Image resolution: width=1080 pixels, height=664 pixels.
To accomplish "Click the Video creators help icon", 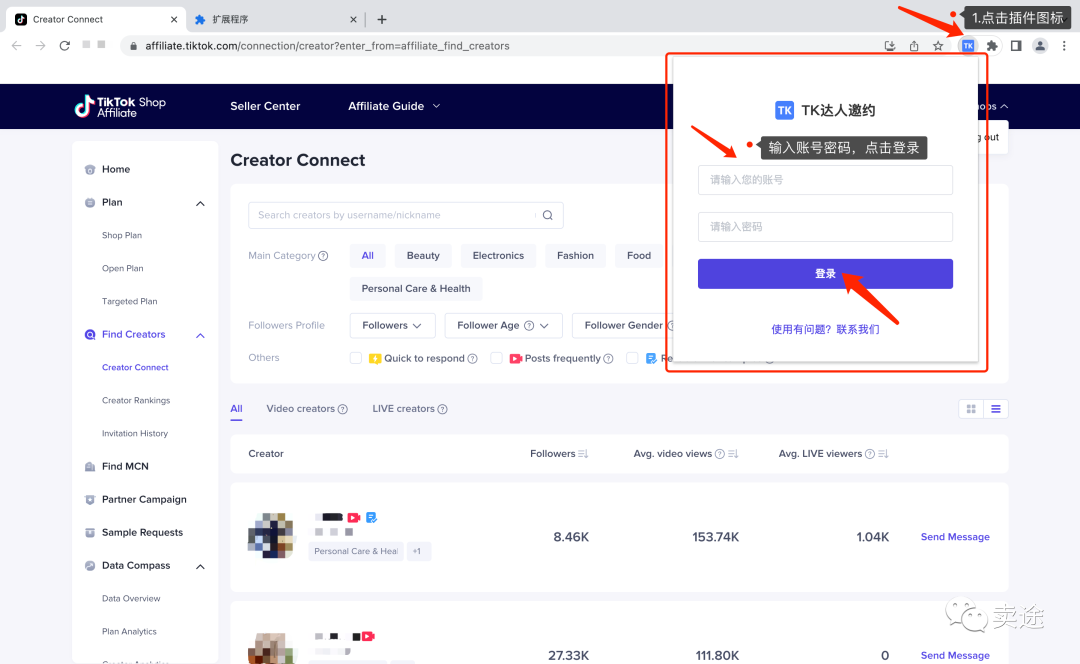I will point(342,409).
